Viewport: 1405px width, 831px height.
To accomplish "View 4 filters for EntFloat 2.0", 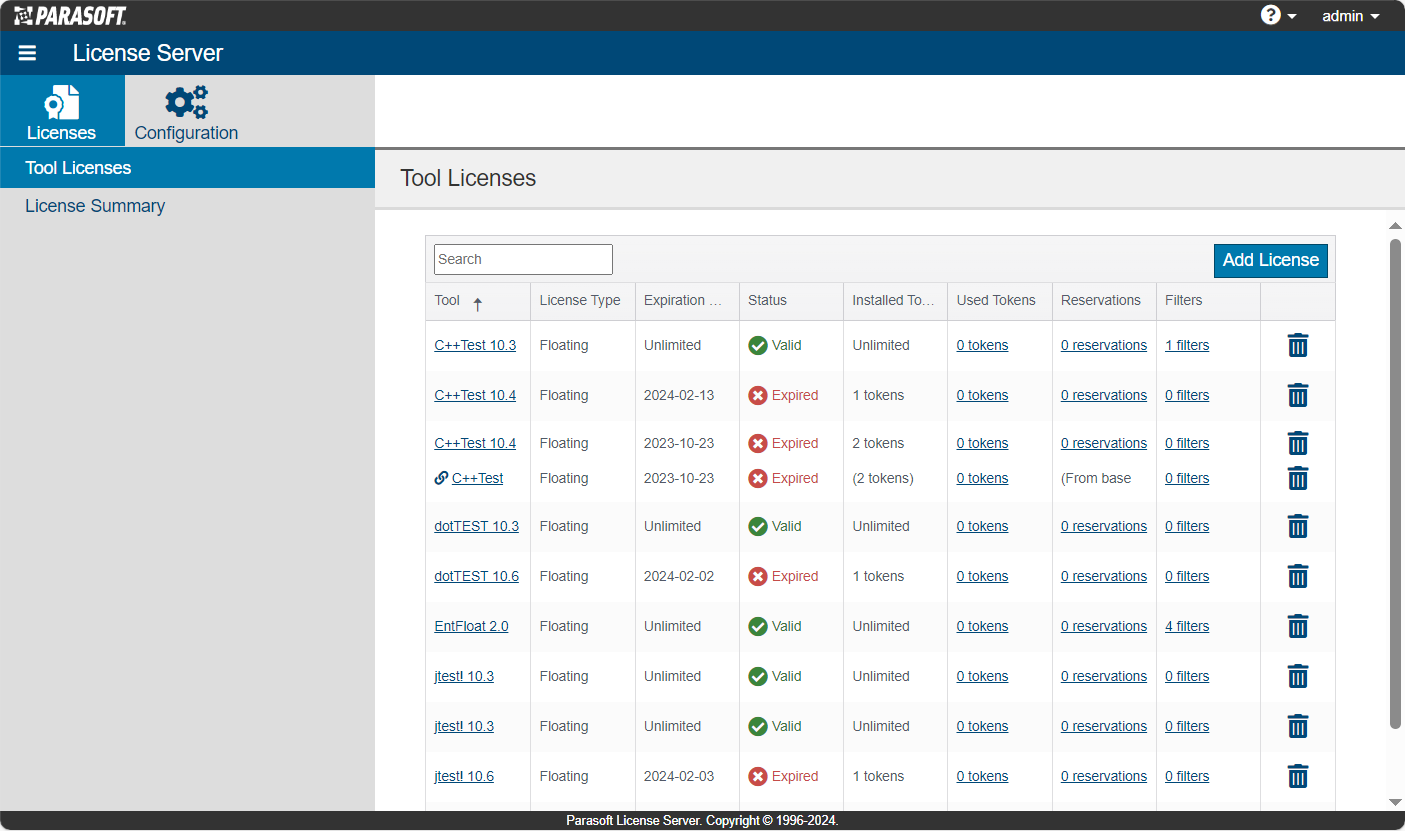I will [x=1187, y=626].
